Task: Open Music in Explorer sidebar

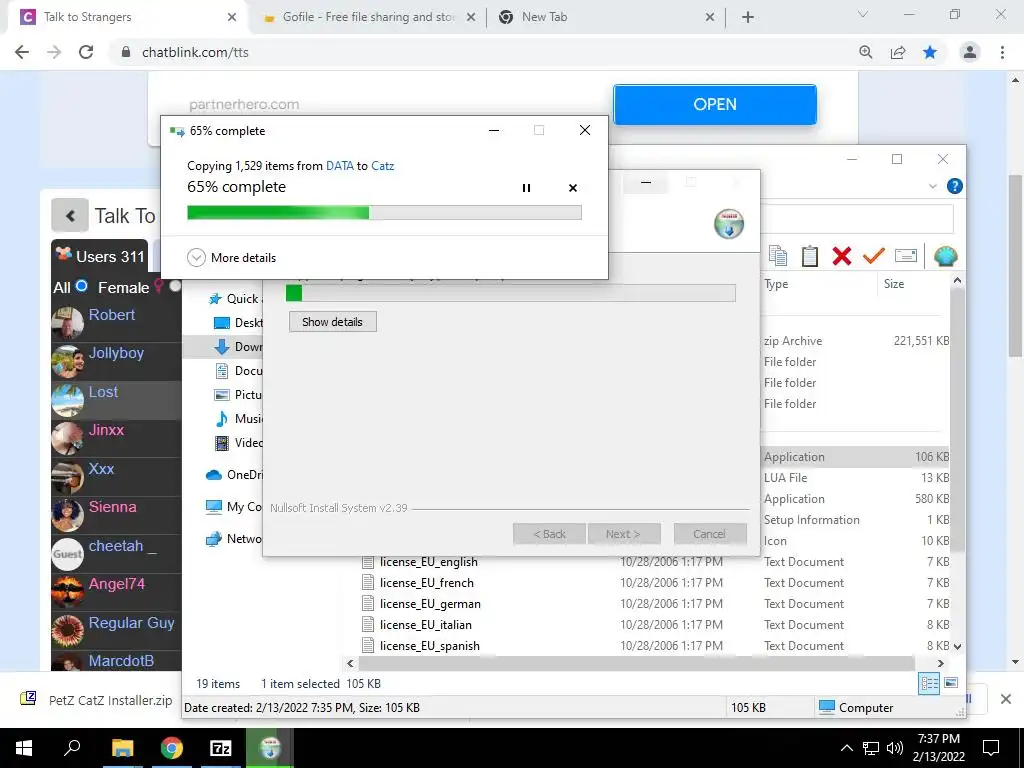Action: 238,419
